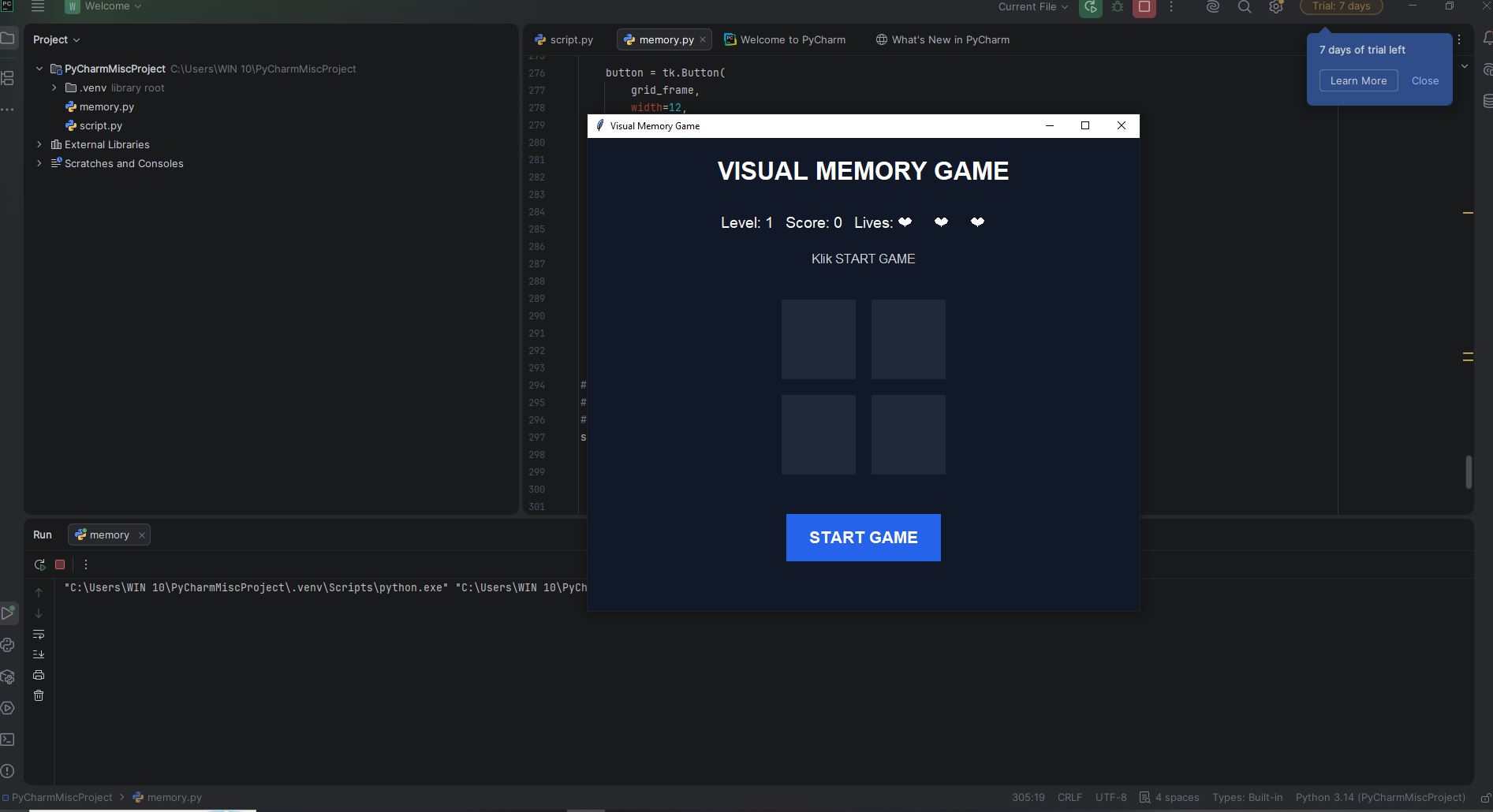This screenshot has width=1493, height=812.
Task: Click the Rerun button in the top toolbar
Action: pyautogui.click(x=1091, y=7)
